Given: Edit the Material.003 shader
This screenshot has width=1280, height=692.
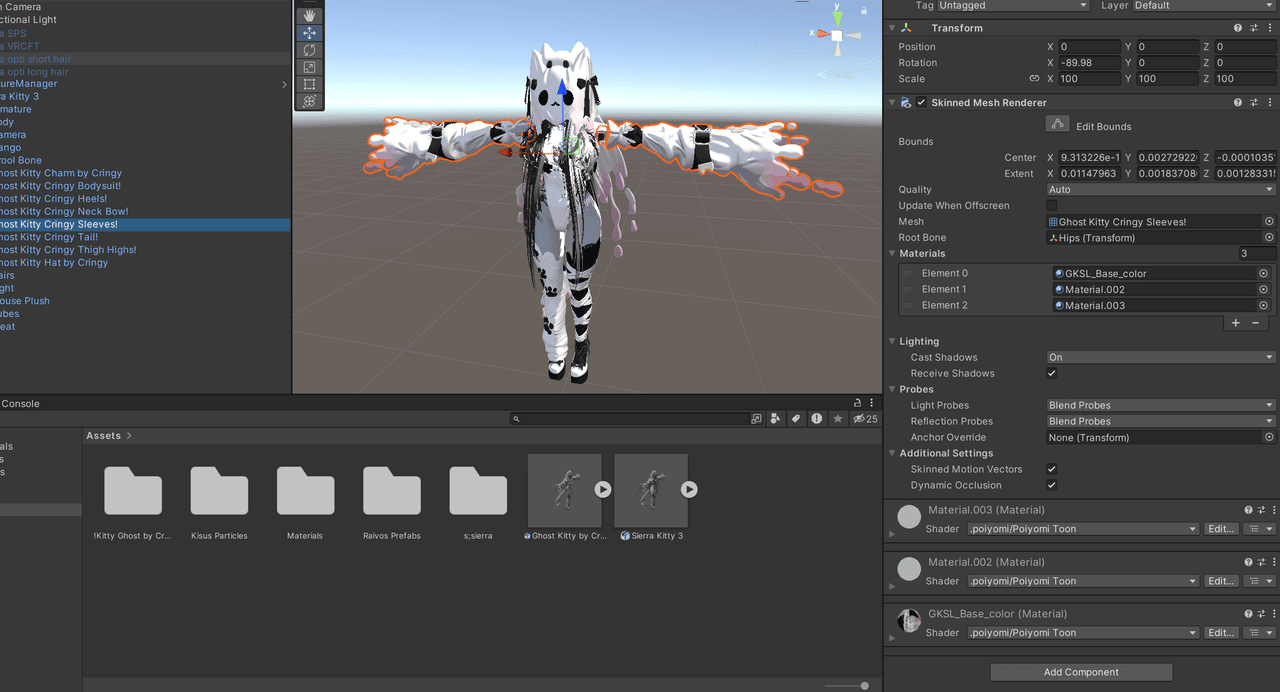Looking at the screenshot, I should [x=1221, y=529].
